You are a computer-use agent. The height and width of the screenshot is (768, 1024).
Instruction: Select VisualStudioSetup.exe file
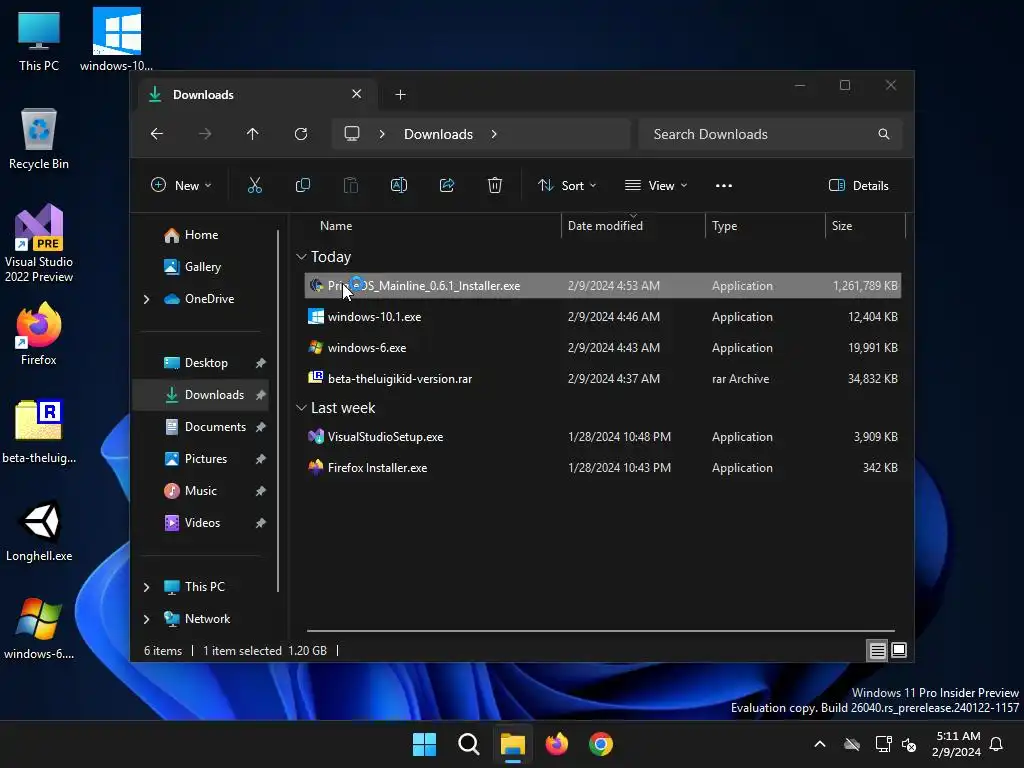603,437
